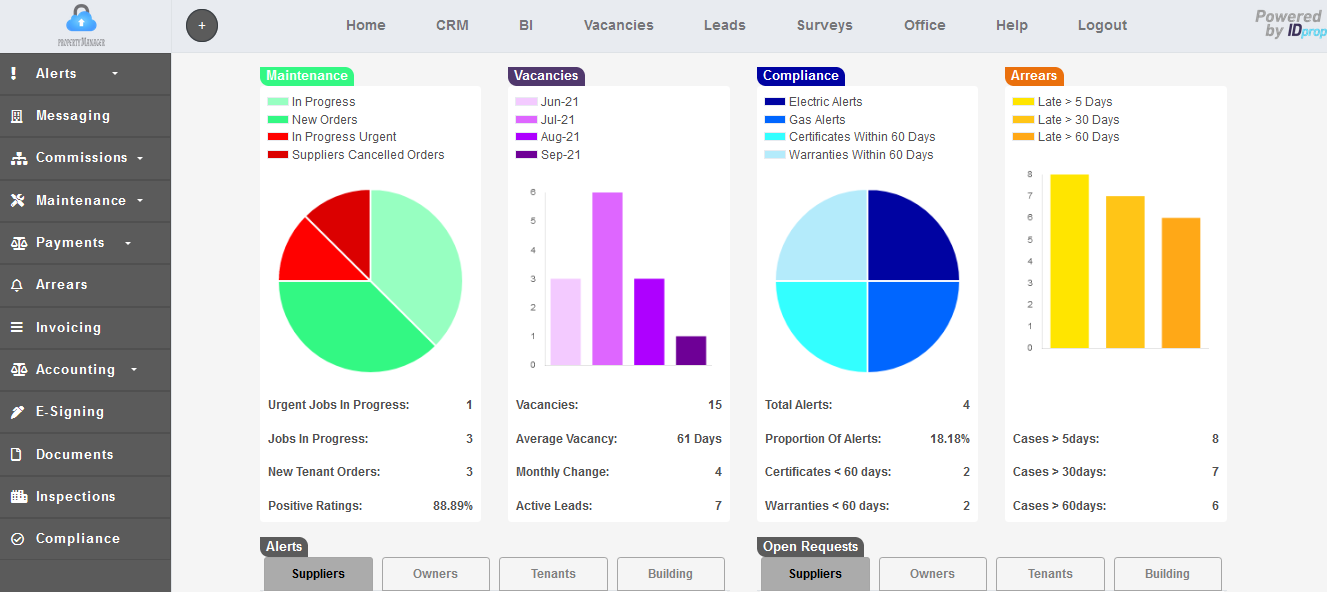This screenshot has width=1331, height=592.
Task: Click the E-Signing pencil icon
Action: pyautogui.click(x=16, y=411)
